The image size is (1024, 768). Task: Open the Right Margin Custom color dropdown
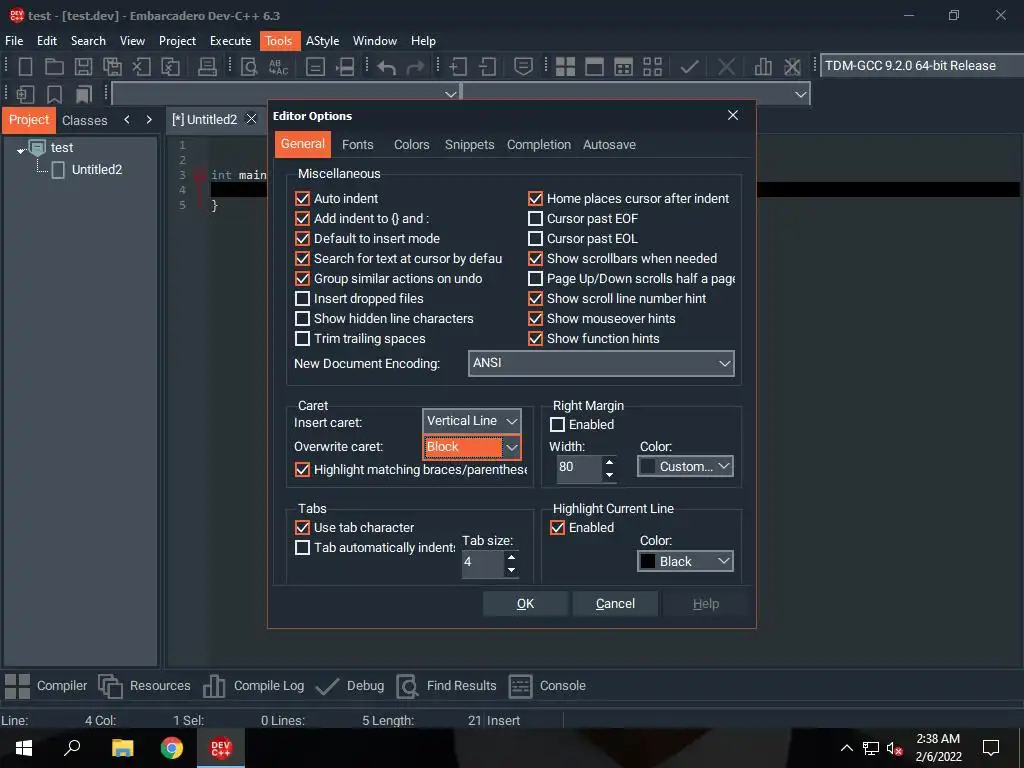tap(685, 466)
